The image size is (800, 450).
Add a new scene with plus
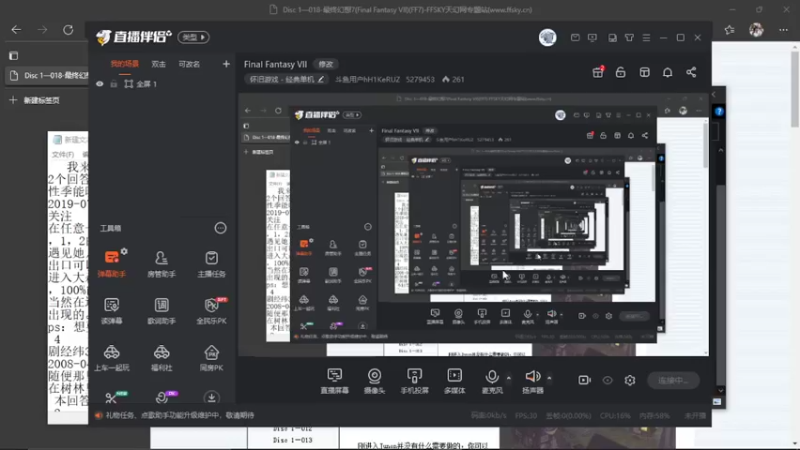click(226, 64)
